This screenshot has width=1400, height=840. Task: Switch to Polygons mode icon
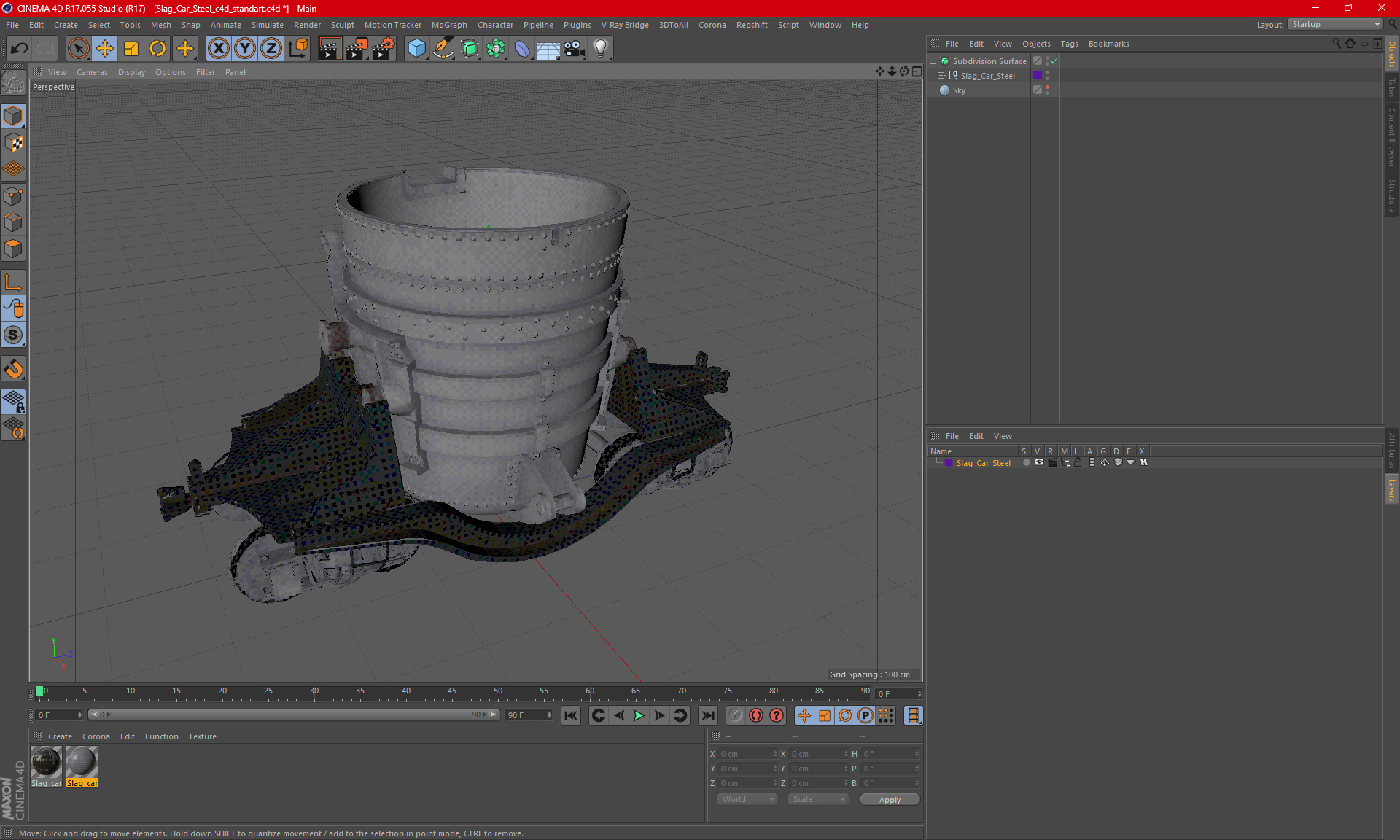click(13, 249)
